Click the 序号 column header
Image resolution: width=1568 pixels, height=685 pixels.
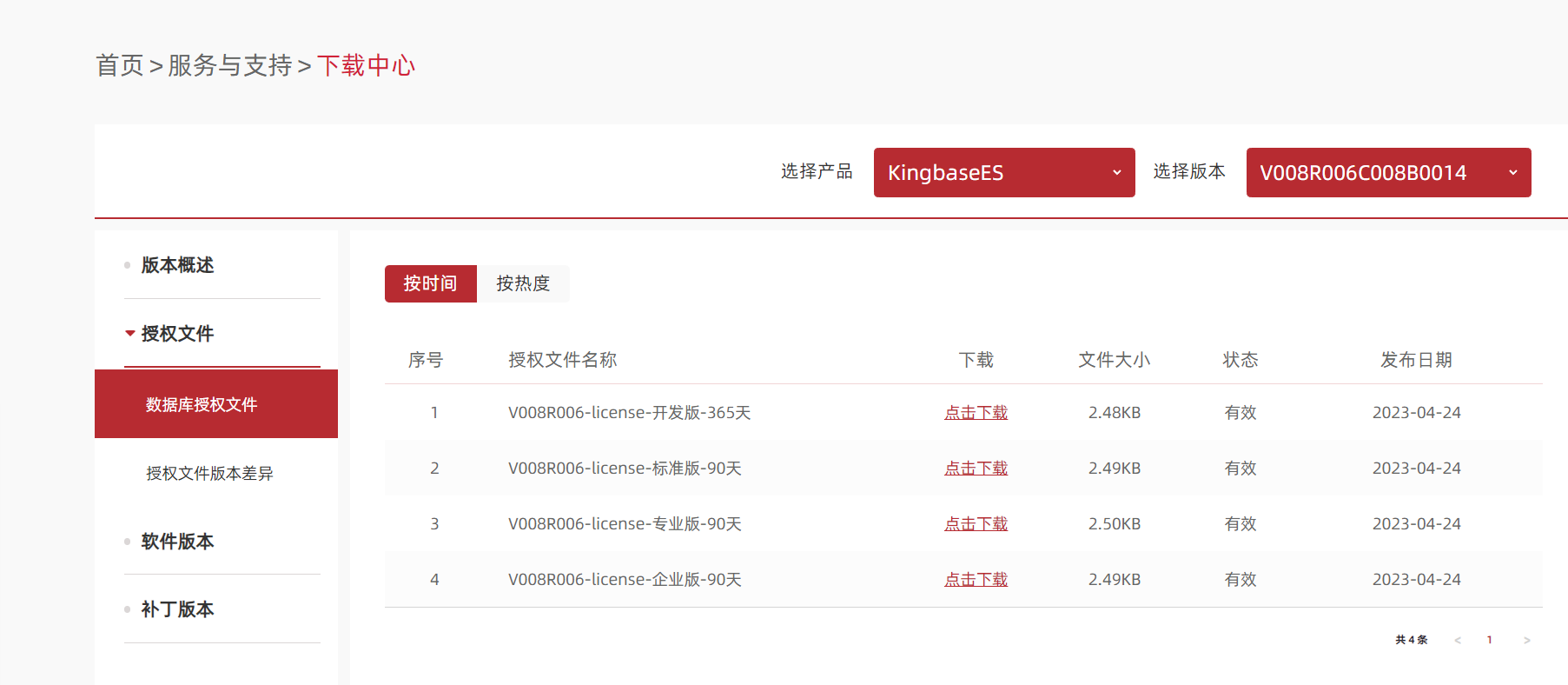pyautogui.click(x=426, y=360)
